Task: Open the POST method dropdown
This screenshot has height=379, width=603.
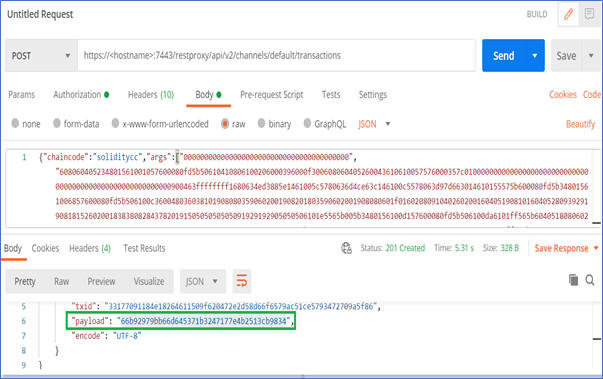Action: coord(41,56)
